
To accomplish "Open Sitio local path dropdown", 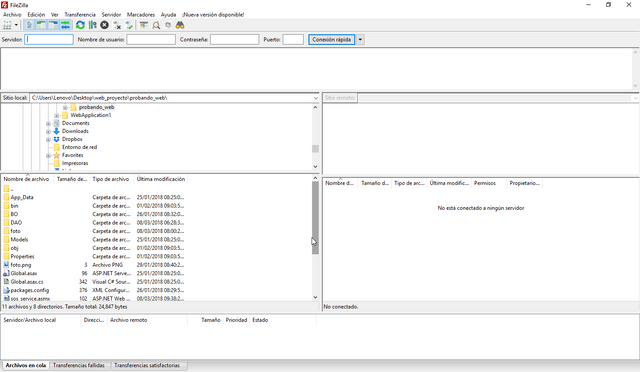I will tap(316, 98).
